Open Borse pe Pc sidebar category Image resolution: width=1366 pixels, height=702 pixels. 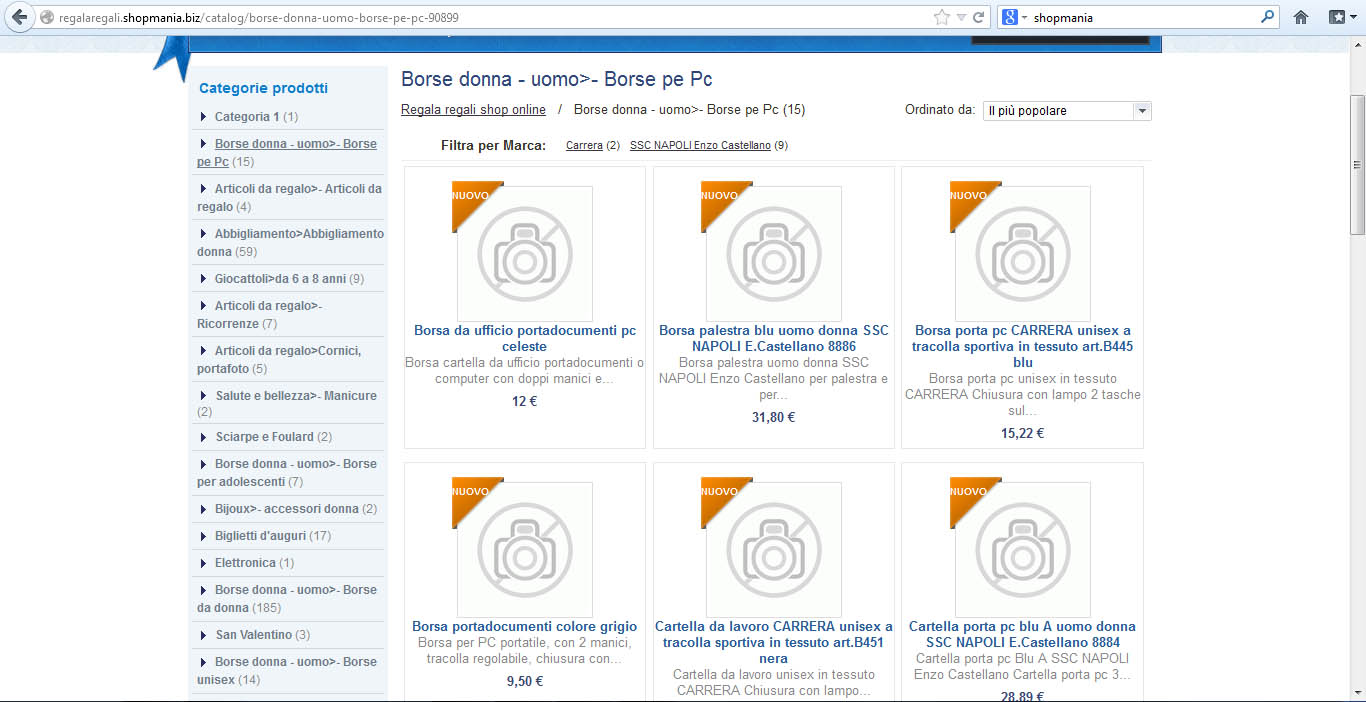[287, 152]
